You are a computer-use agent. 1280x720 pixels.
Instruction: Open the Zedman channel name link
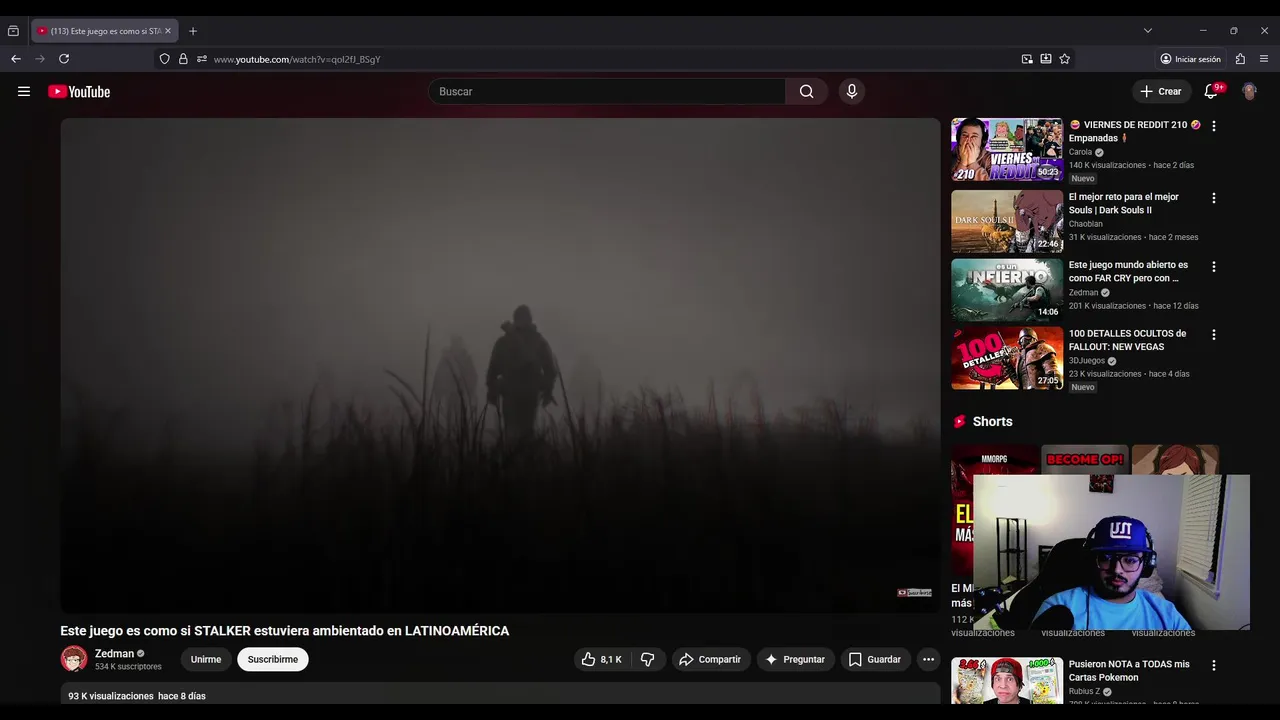[x=114, y=654]
